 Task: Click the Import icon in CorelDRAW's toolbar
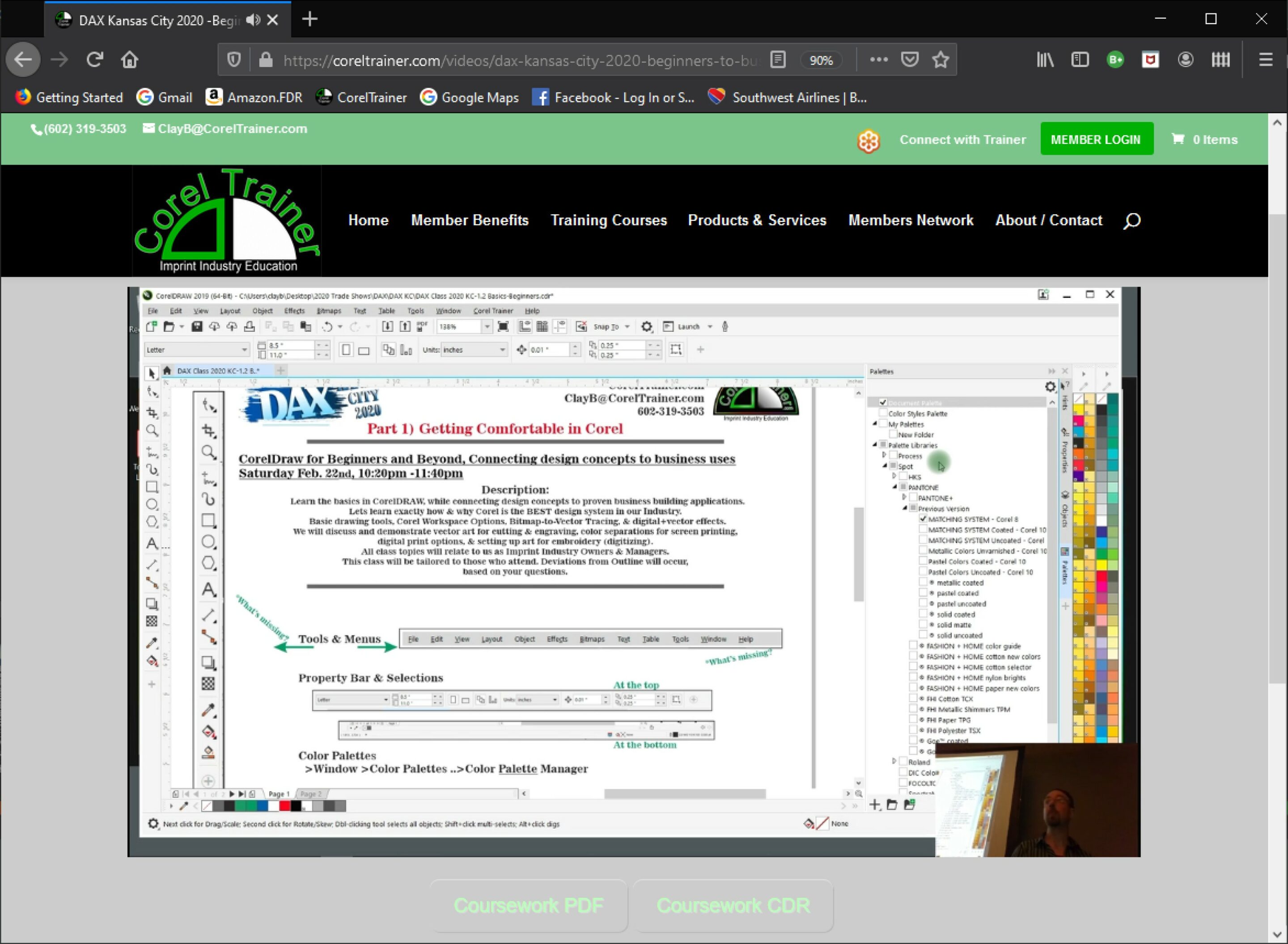[387, 326]
